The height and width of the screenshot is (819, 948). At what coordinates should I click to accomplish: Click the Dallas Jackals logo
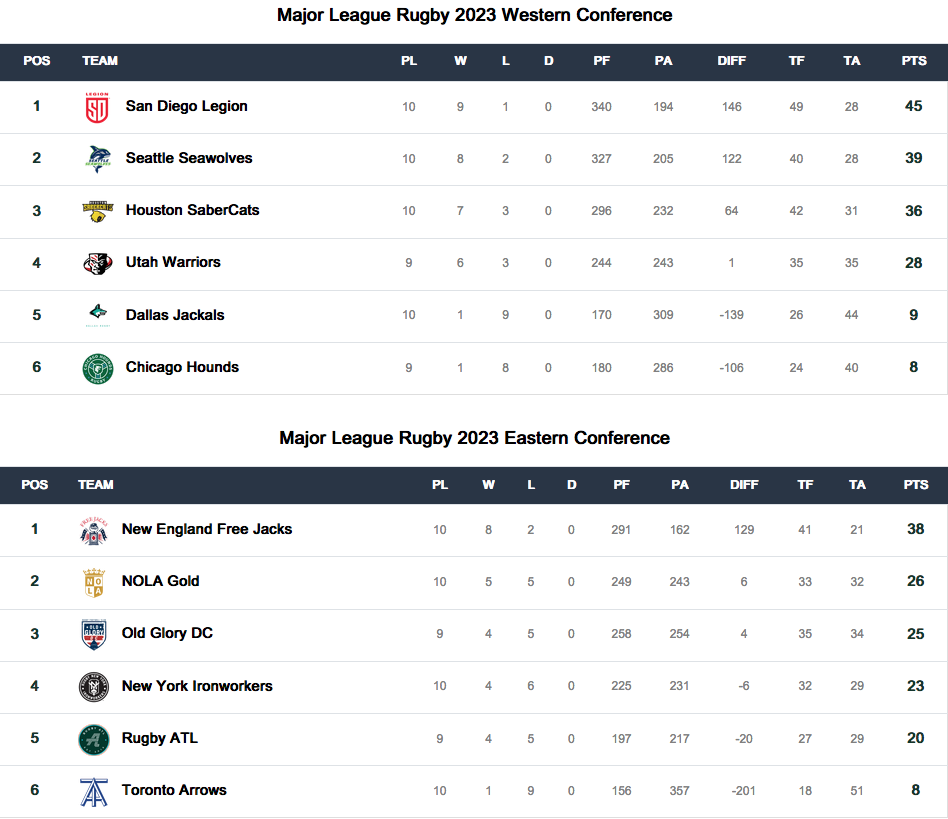click(98, 314)
